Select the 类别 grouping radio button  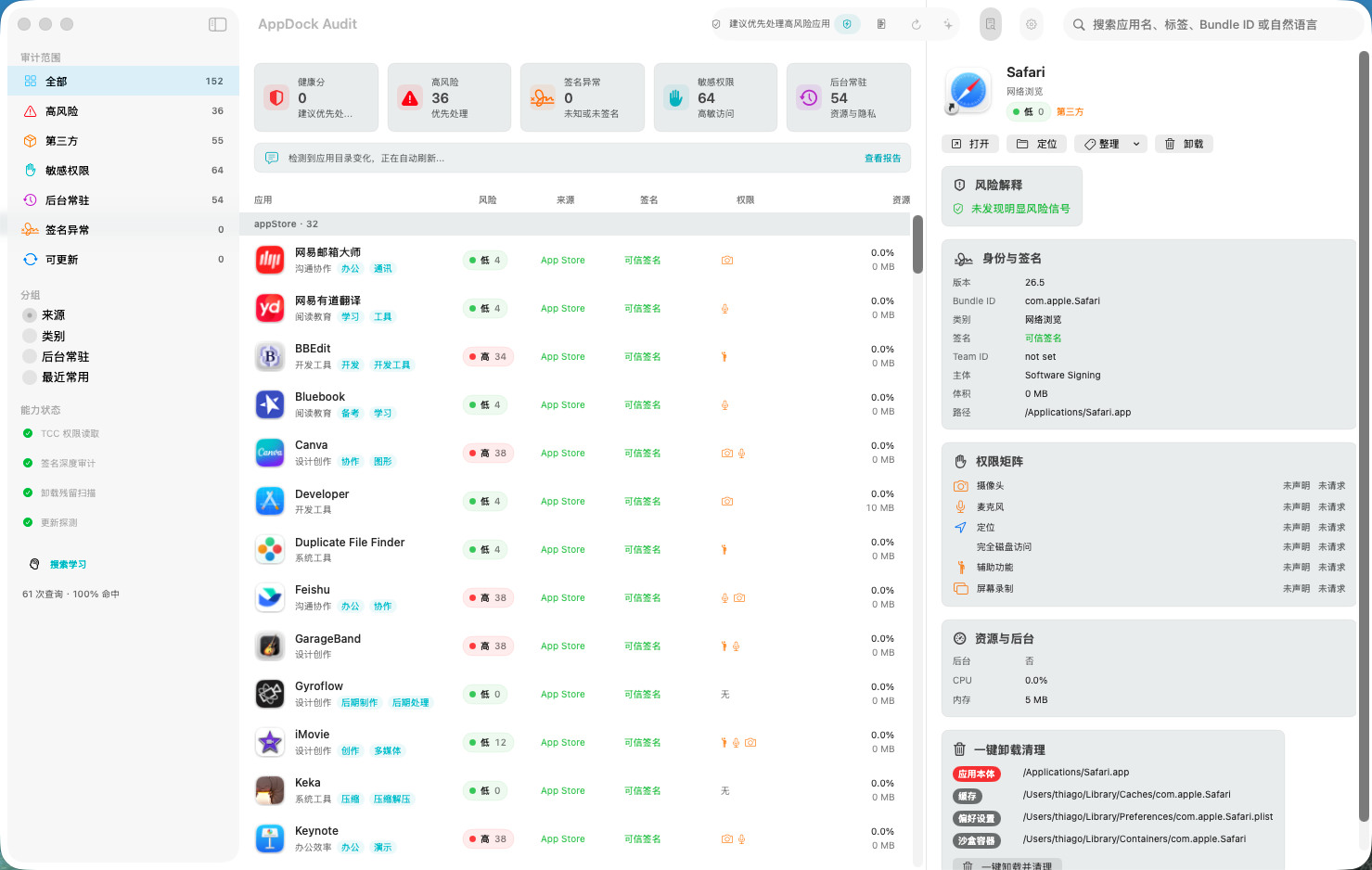(x=30, y=336)
